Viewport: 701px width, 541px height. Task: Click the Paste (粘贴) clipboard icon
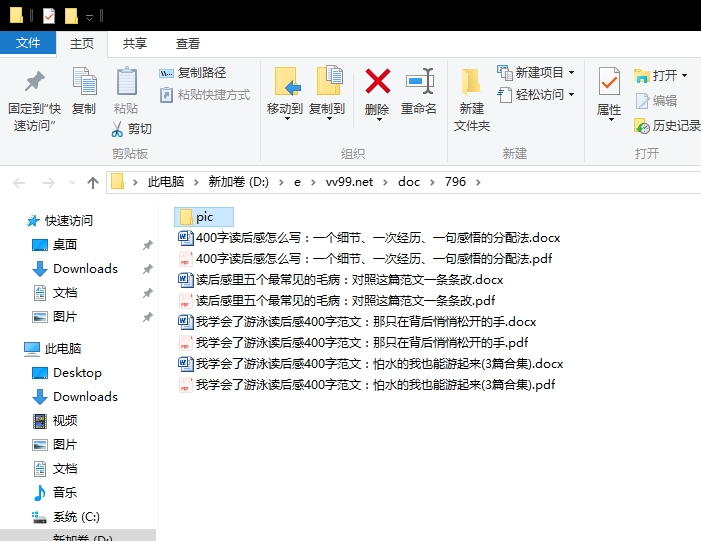pos(127,81)
